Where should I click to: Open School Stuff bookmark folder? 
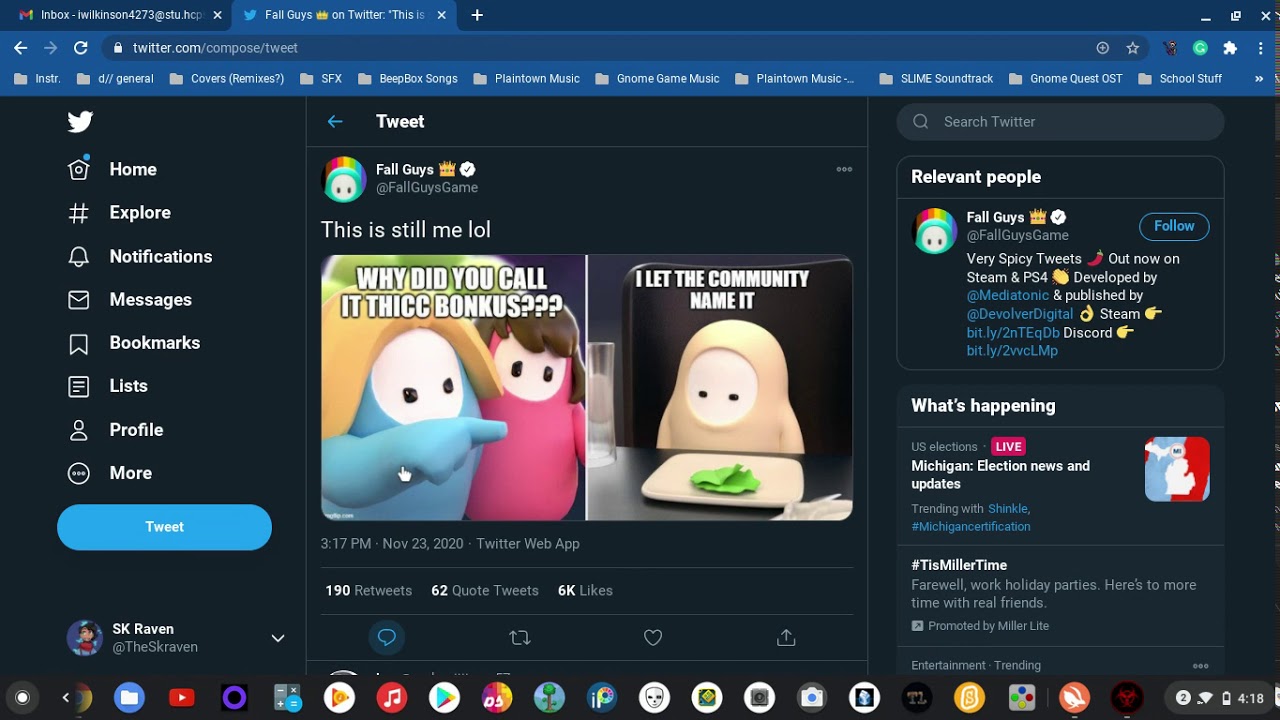(x=1179, y=79)
